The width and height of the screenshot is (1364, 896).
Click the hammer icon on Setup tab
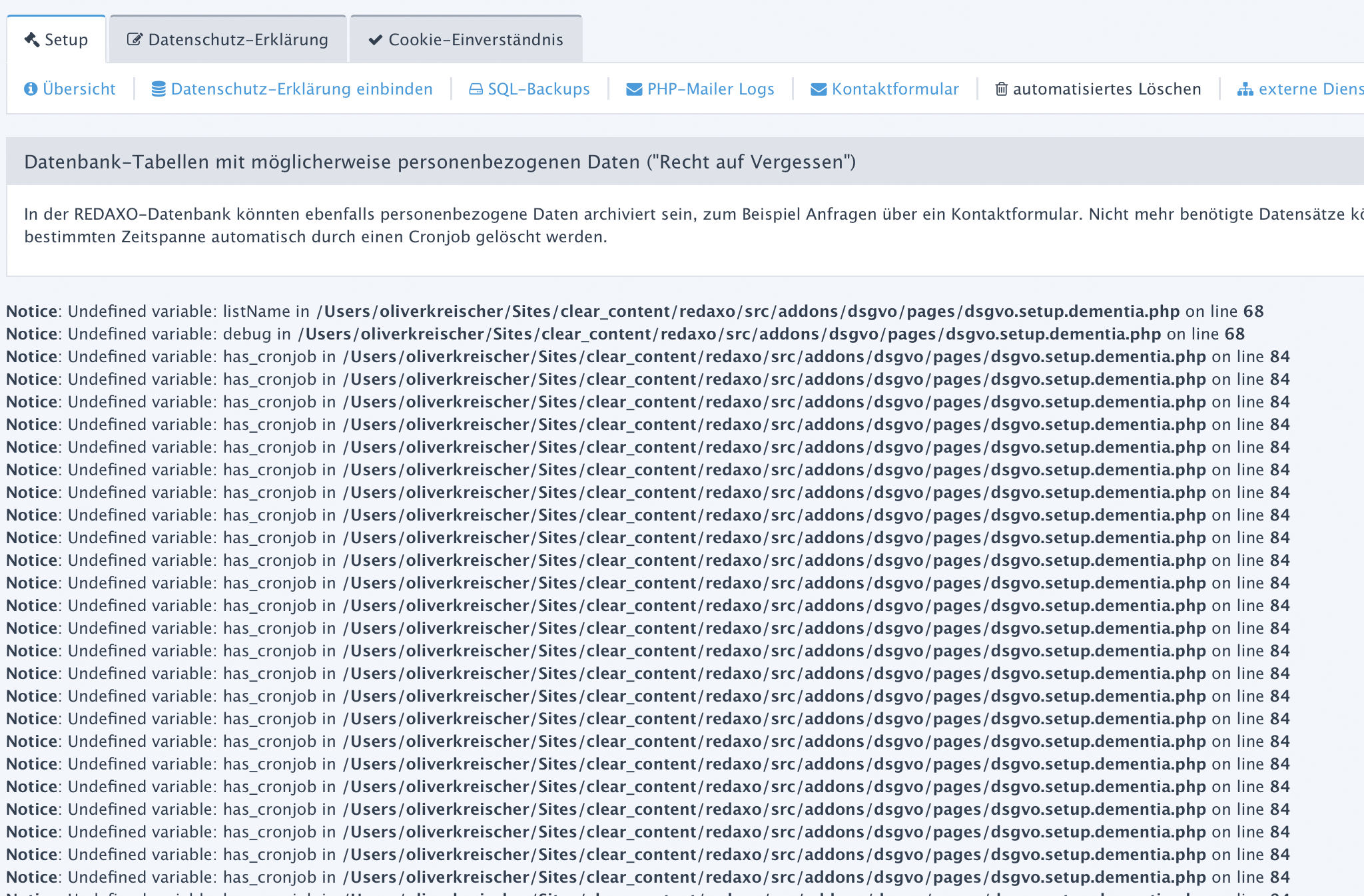(32, 40)
